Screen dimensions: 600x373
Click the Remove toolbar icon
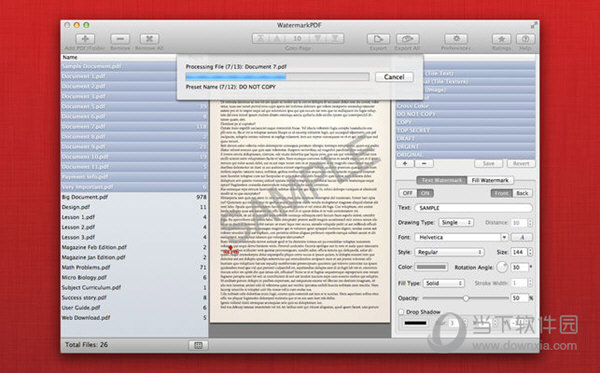tap(120, 39)
